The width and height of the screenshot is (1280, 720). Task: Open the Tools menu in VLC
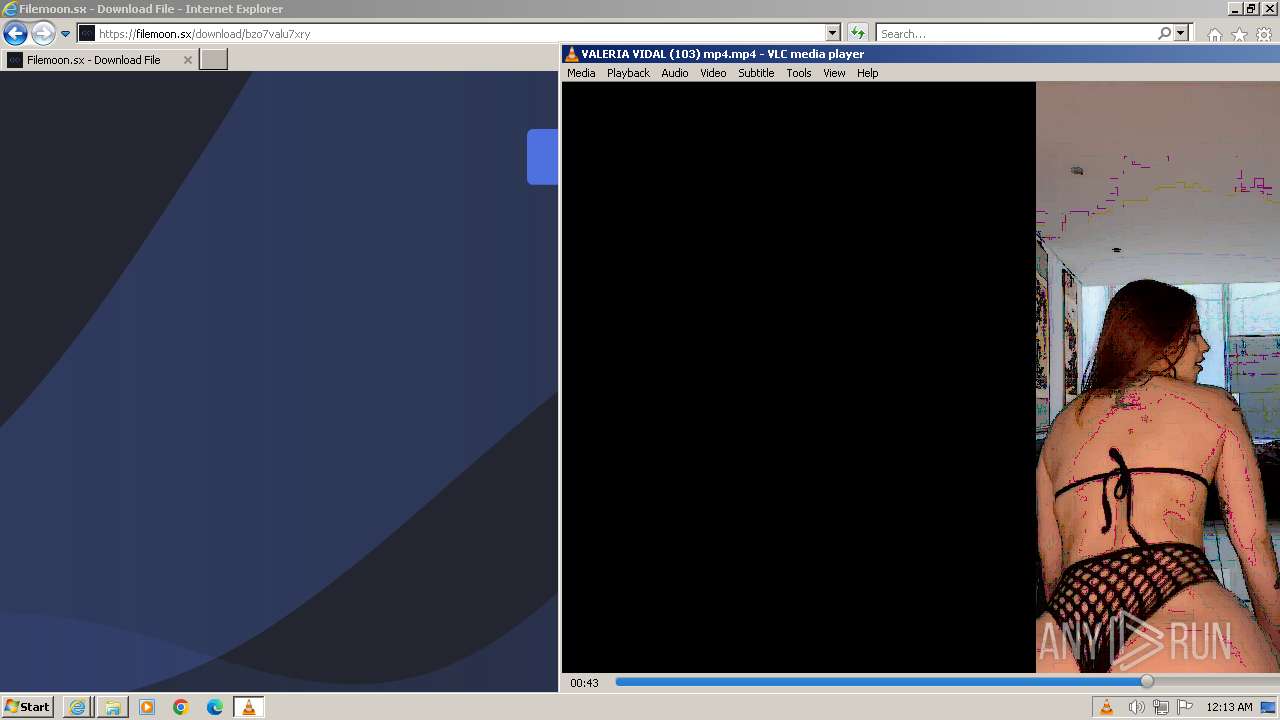(799, 73)
